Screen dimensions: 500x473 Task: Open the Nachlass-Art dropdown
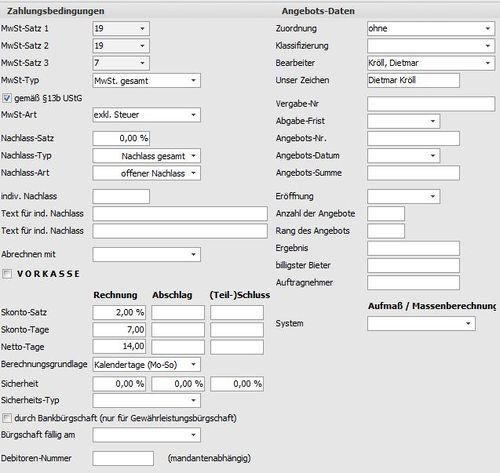pos(147,173)
